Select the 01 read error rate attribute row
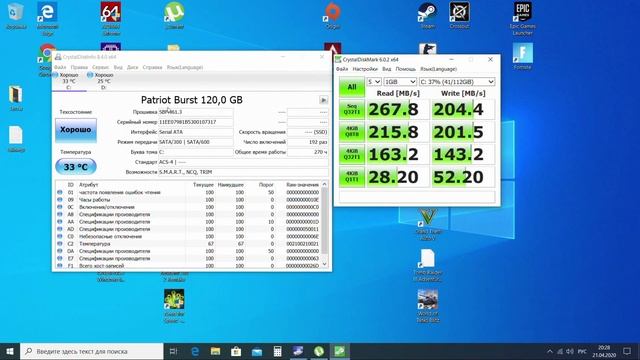The width and height of the screenshot is (640, 360). click(188, 192)
